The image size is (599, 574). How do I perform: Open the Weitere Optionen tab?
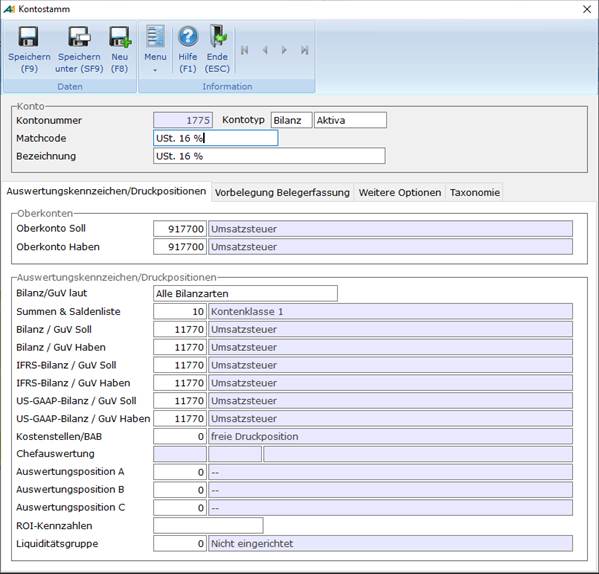tap(400, 192)
